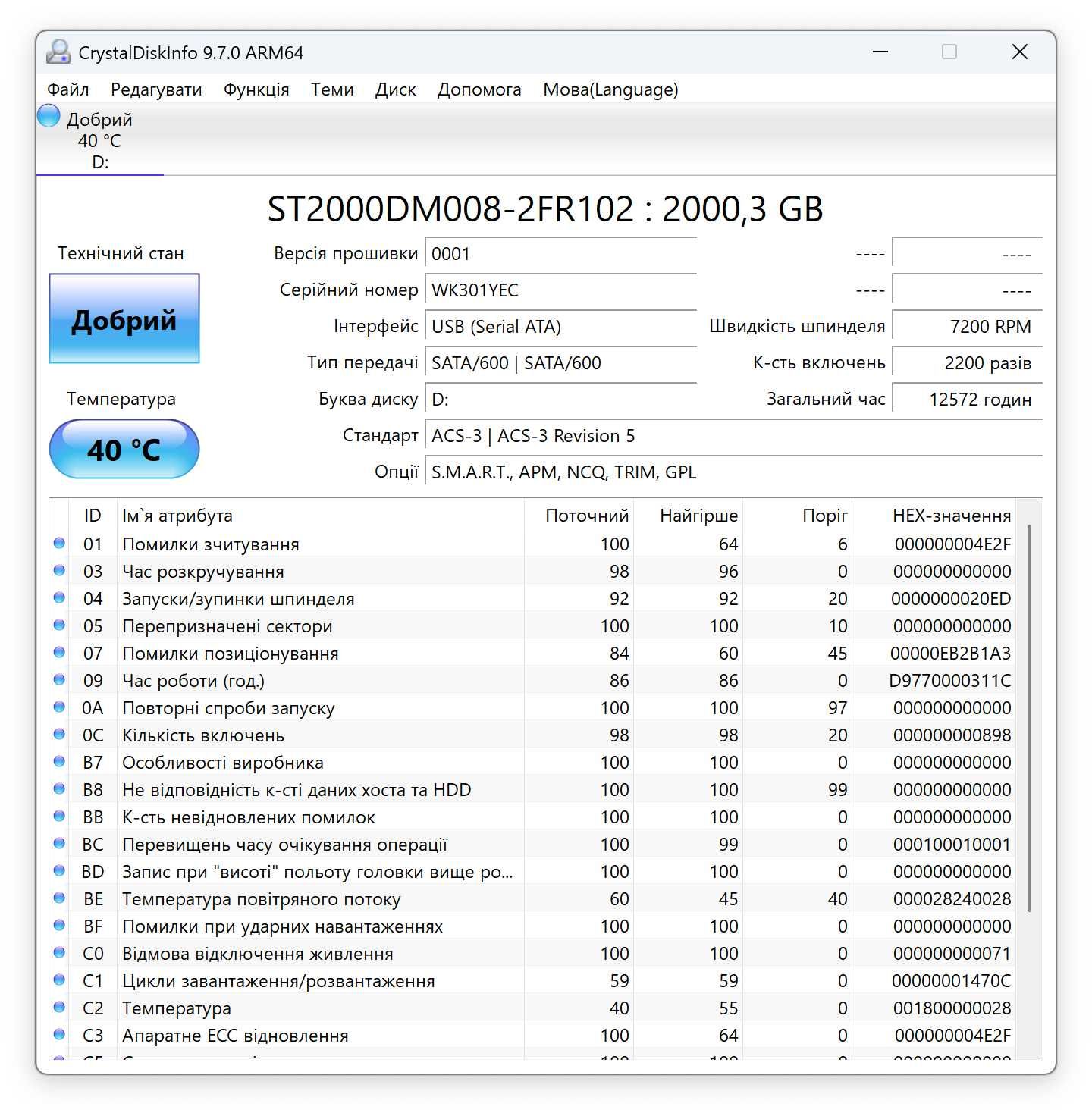
Task: Open the Файл menu
Action: [68, 89]
